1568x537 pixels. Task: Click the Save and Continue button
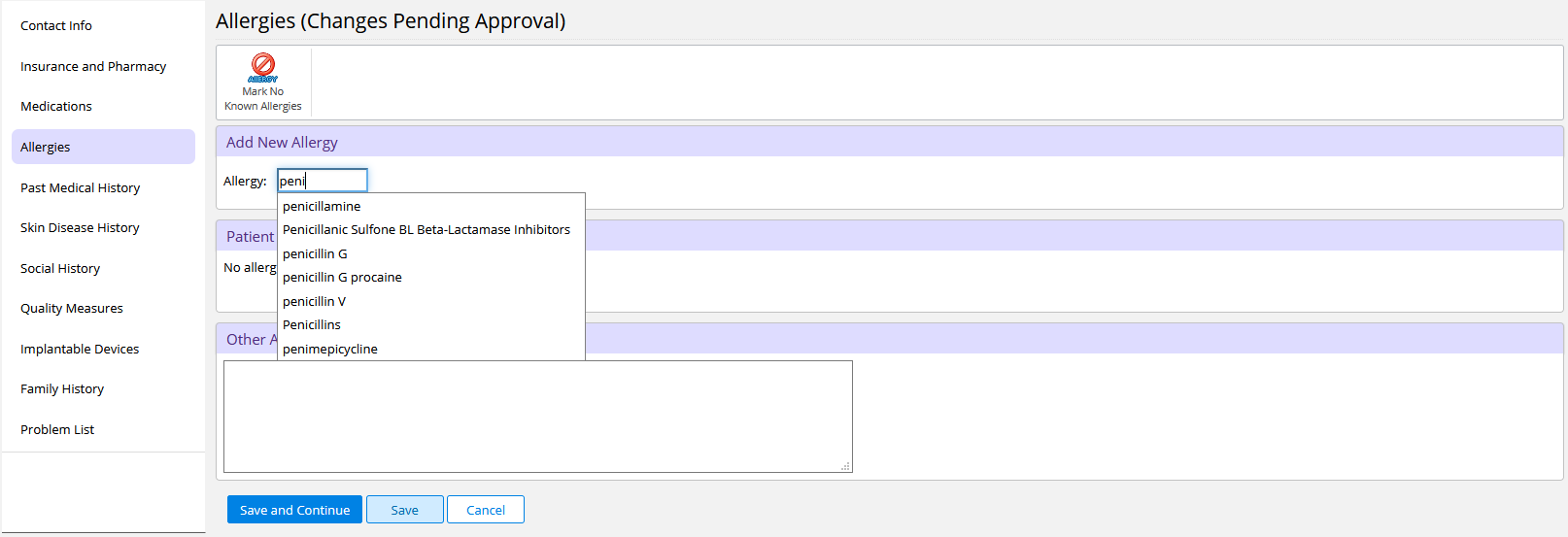(294, 510)
